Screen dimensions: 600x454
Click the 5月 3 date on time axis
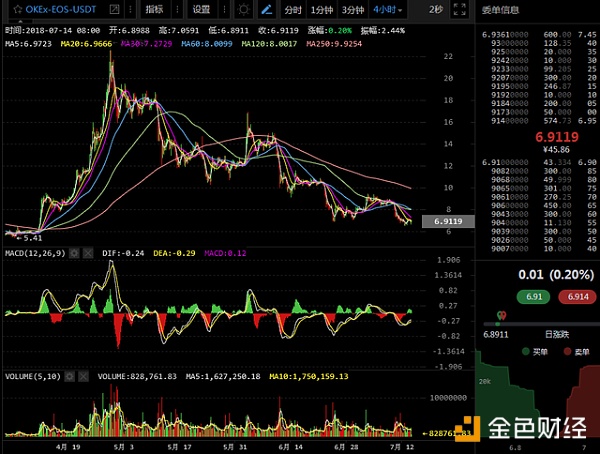pos(124,447)
